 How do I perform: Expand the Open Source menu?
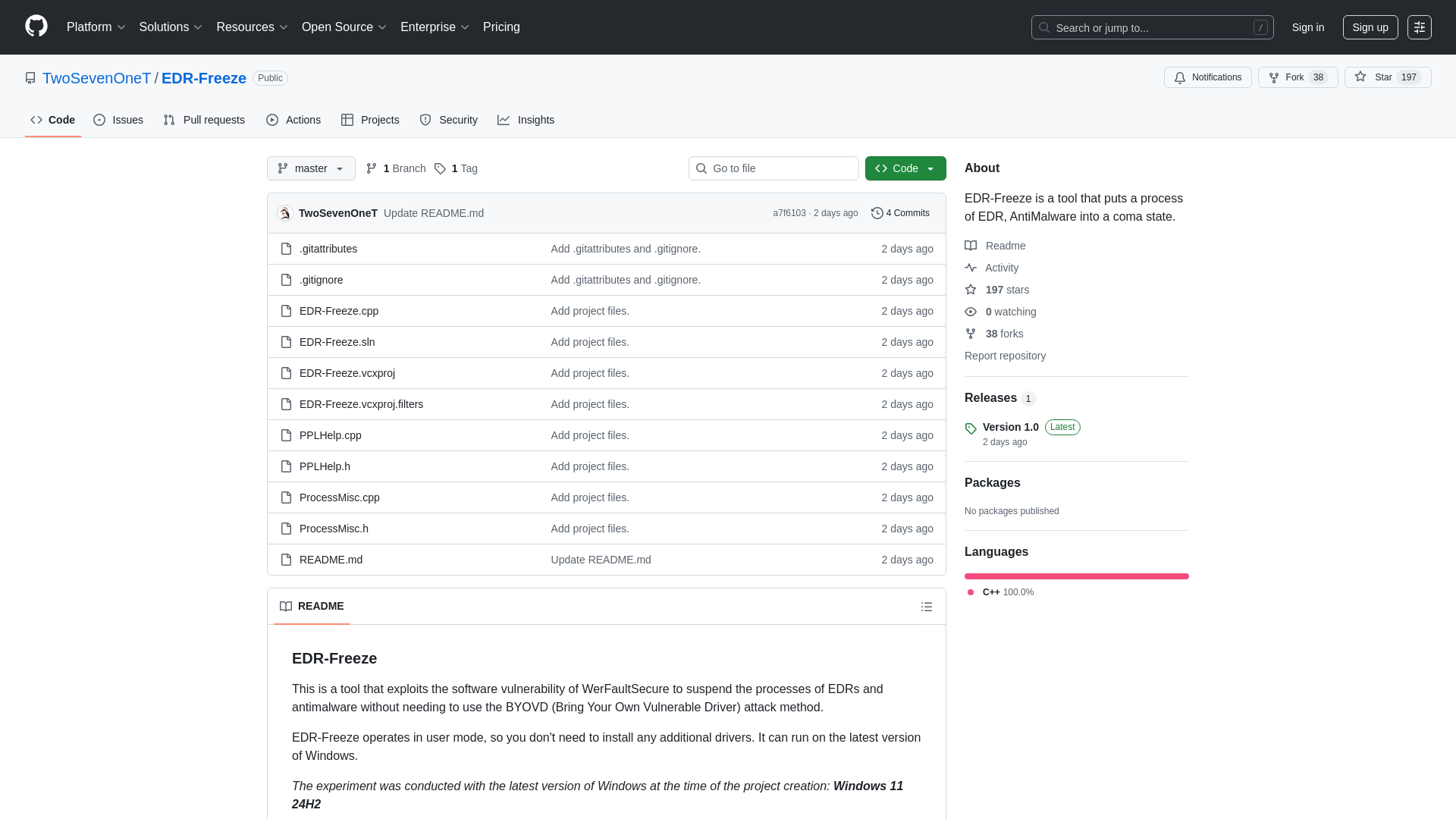tap(344, 27)
